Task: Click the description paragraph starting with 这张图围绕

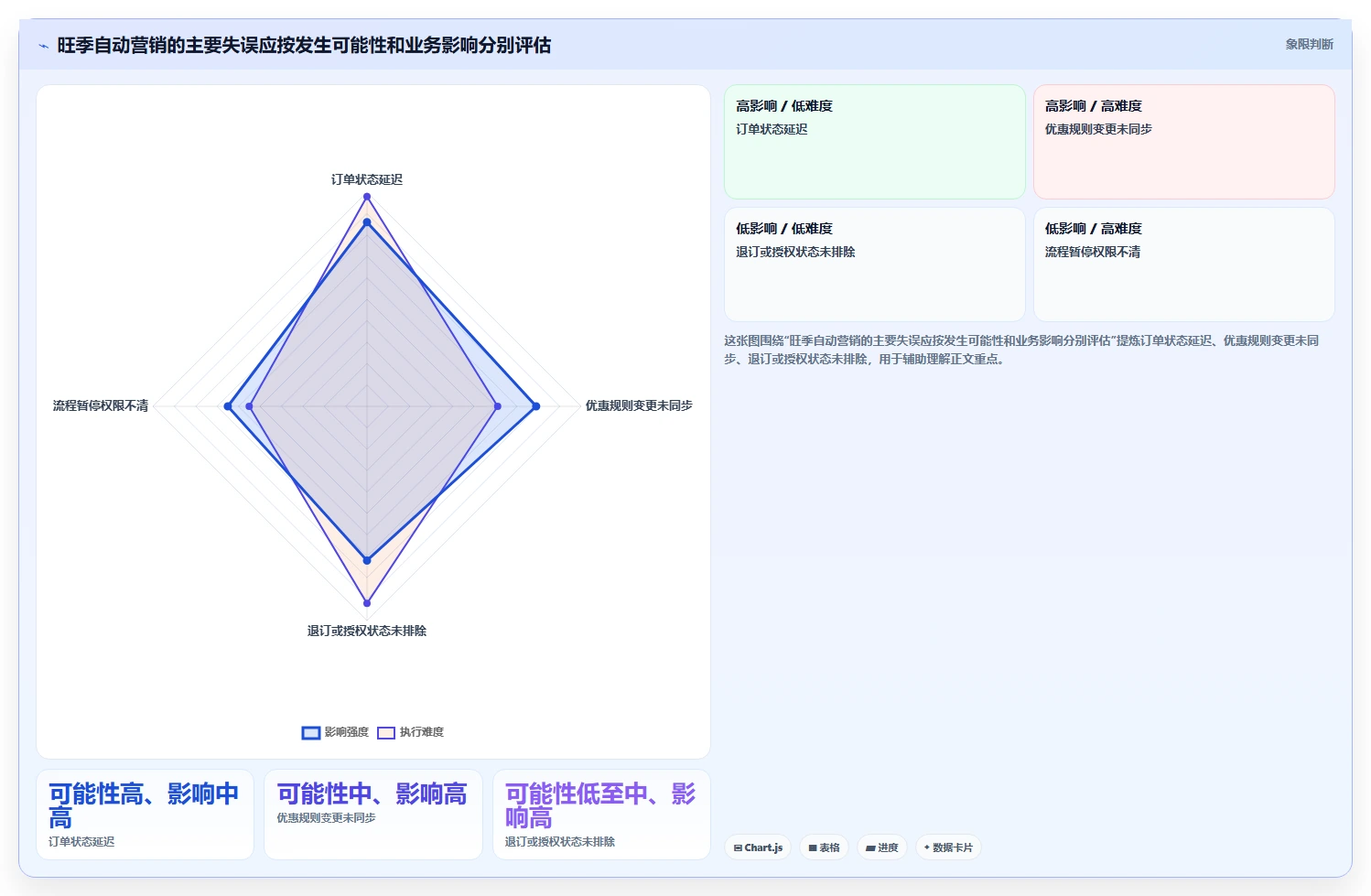Action: pyautogui.click(x=1023, y=350)
